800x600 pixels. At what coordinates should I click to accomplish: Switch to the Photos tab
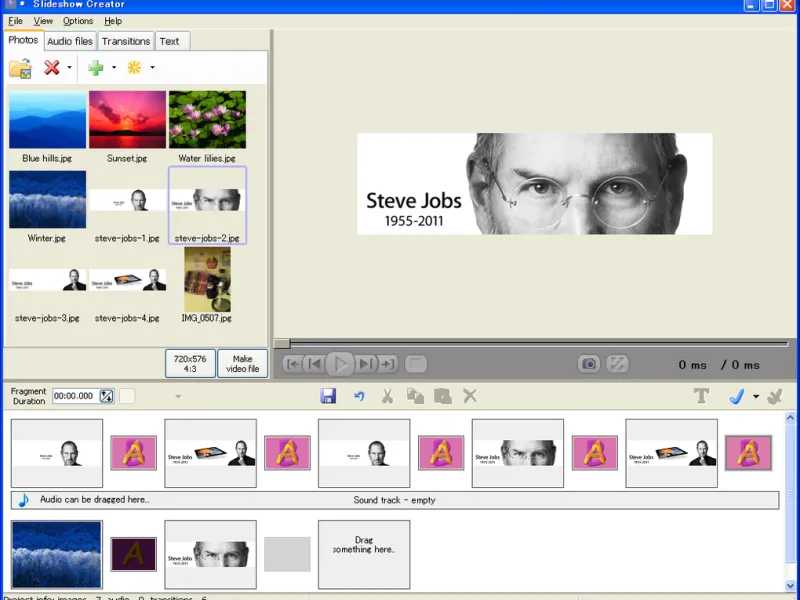point(23,40)
